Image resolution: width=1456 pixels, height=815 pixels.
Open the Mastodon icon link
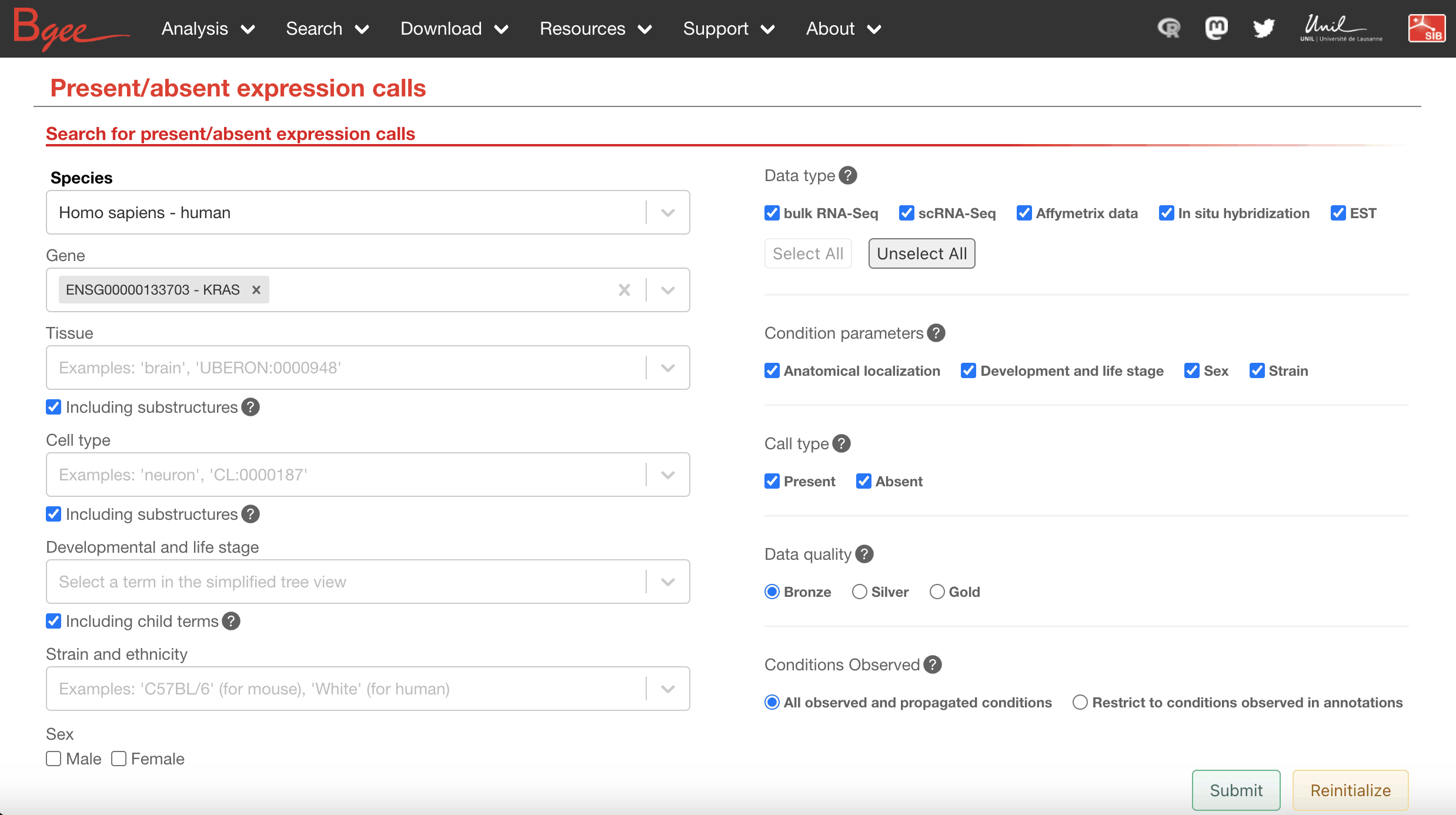tap(1216, 28)
